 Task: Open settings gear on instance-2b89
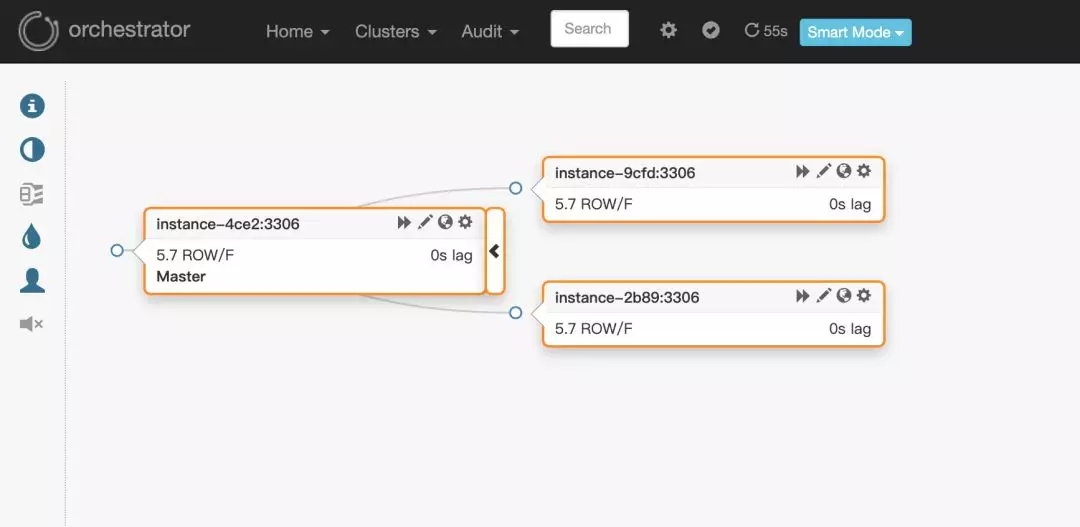click(x=864, y=296)
